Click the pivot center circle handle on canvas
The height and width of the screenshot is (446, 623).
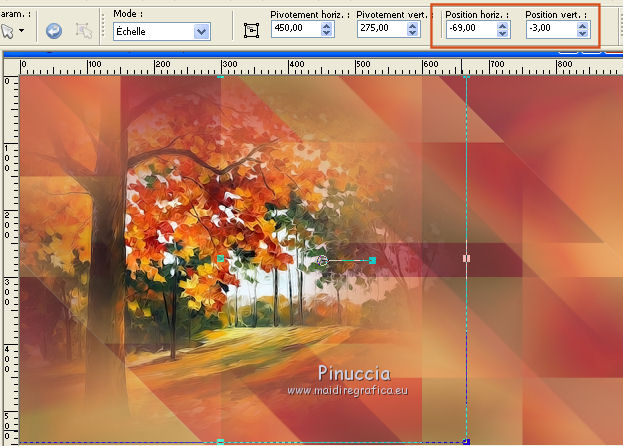[x=323, y=261]
